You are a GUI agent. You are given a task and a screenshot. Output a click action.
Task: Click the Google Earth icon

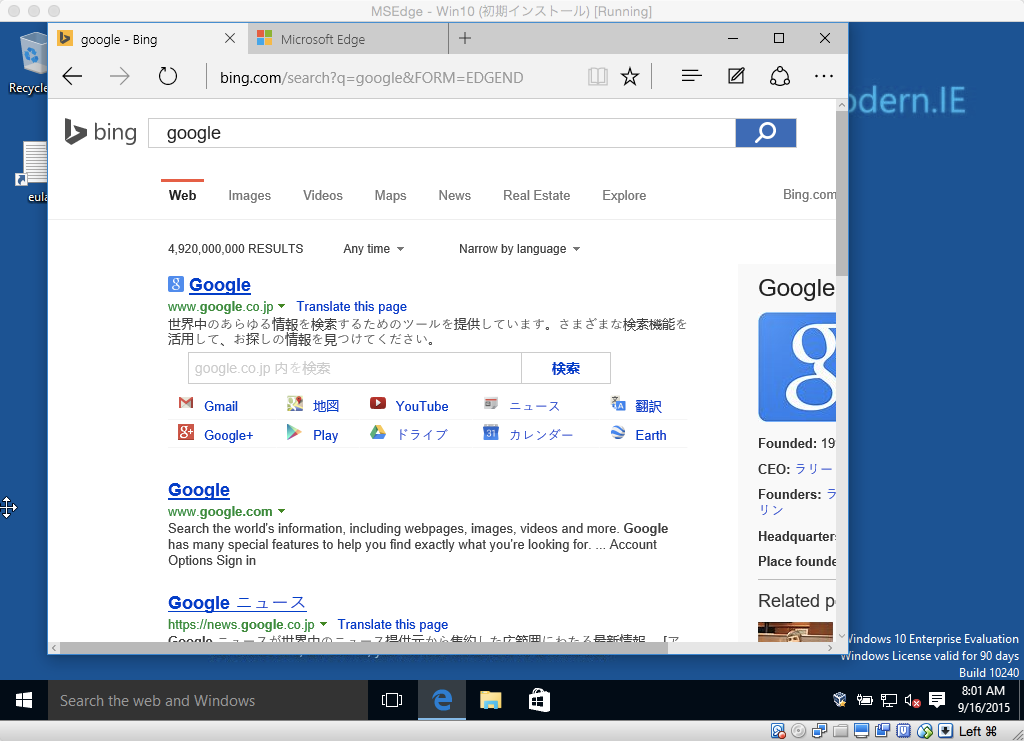618,432
